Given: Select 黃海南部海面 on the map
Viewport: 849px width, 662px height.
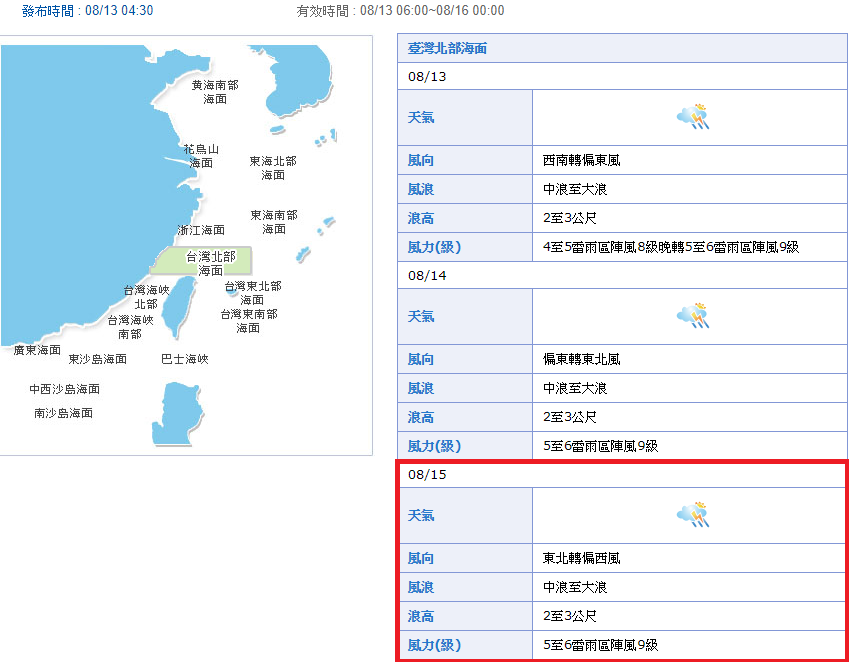Looking at the screenshot, I should pyautogui.click(x=215, y=92).
